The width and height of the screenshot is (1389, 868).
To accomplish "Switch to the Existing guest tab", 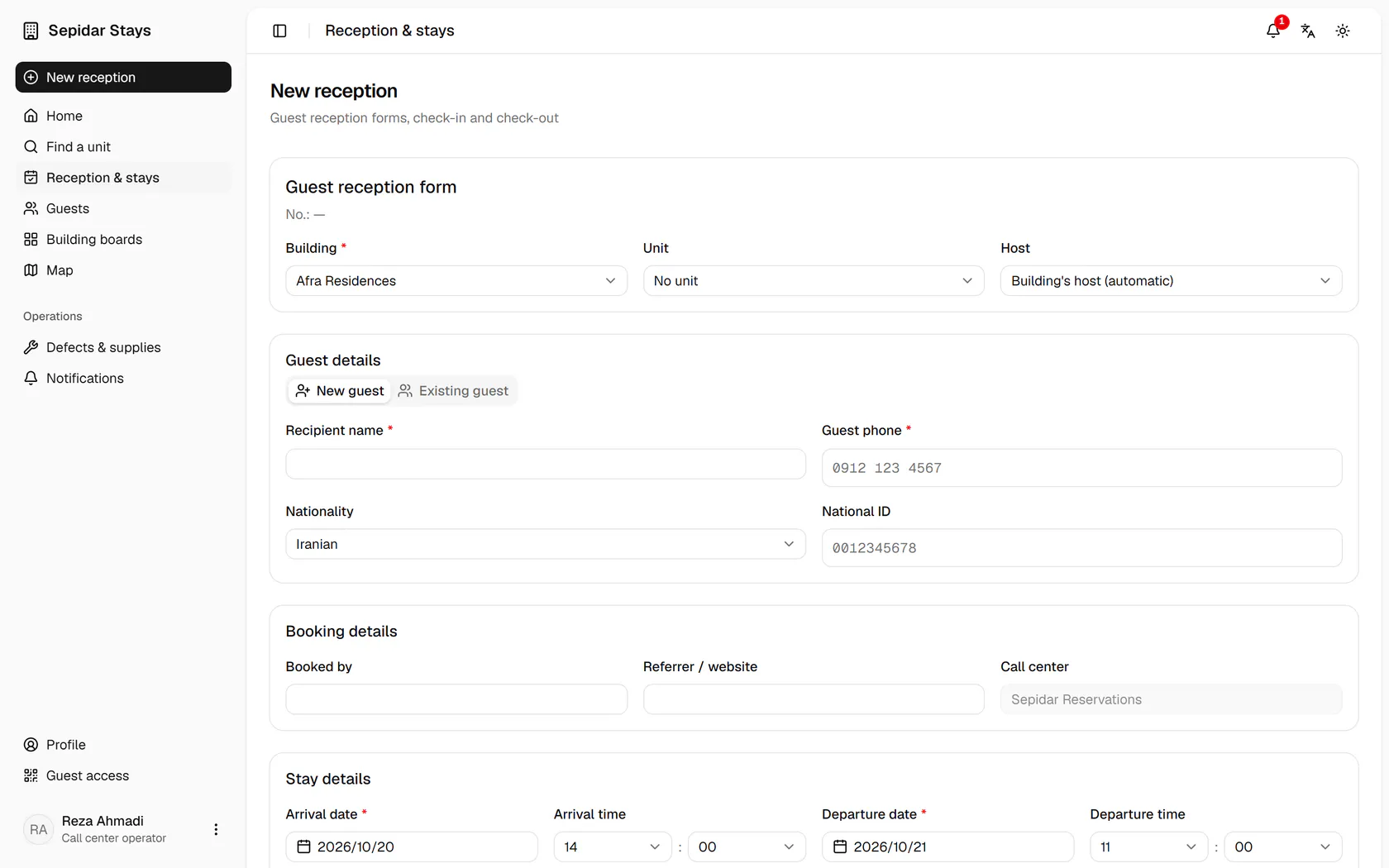I will click(x=453, y=391).
